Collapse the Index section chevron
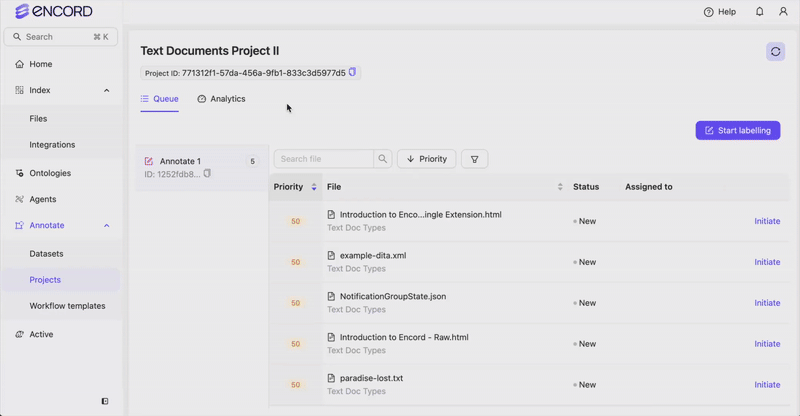 pyautogui.click(x=107, y=90)
